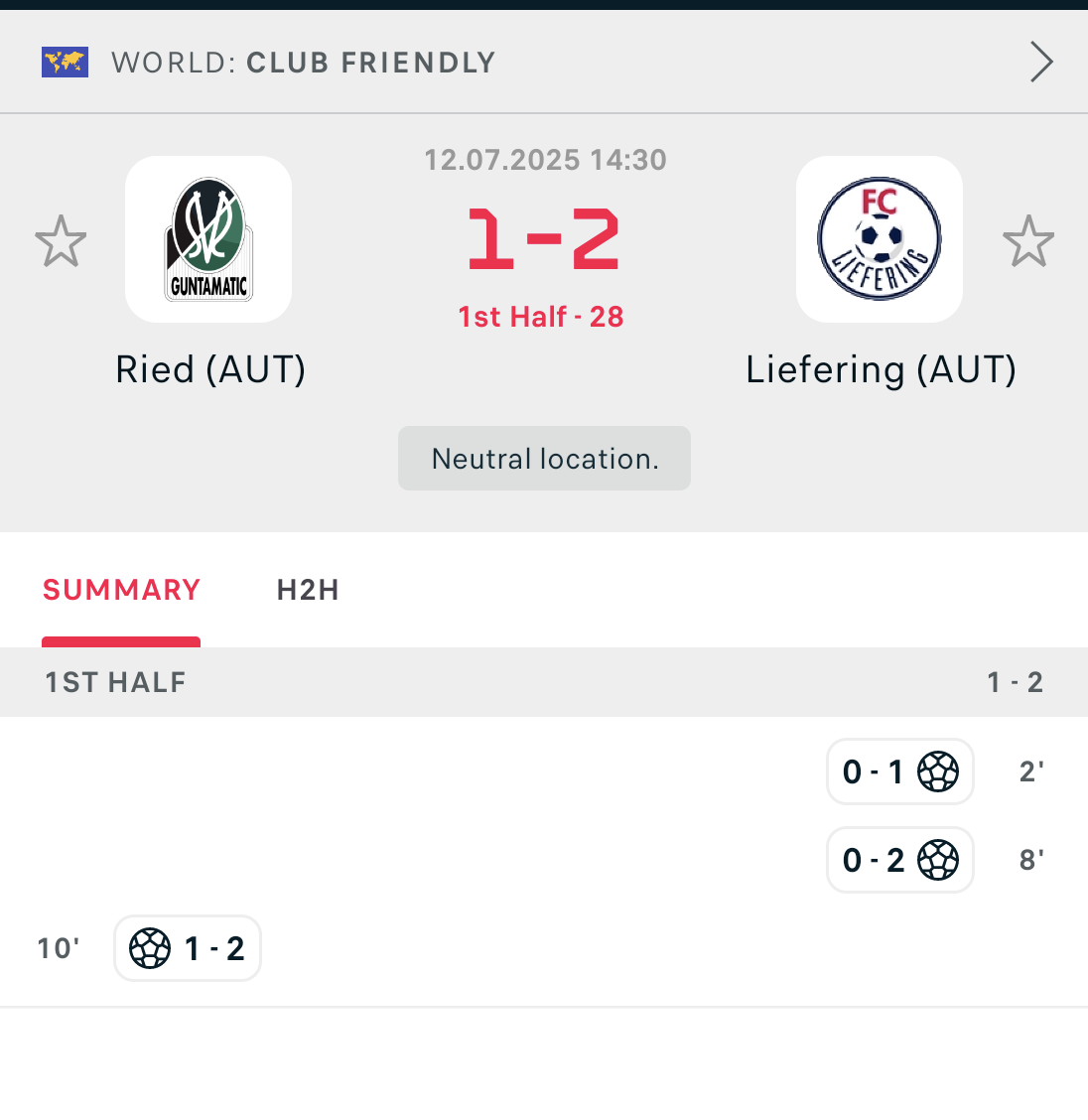Image resolution: width=1088 pixels, height=1120 pixels.
Task: Click the 1ST HALF section header
Action: tap(116, 682)
